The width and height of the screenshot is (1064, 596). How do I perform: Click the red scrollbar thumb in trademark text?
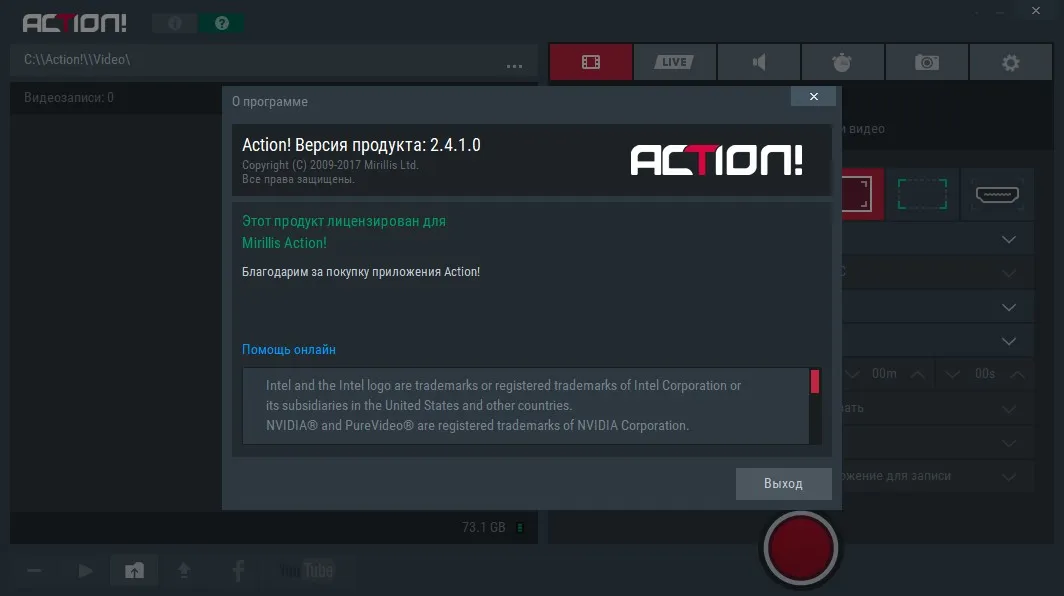(x=814, y=381)
